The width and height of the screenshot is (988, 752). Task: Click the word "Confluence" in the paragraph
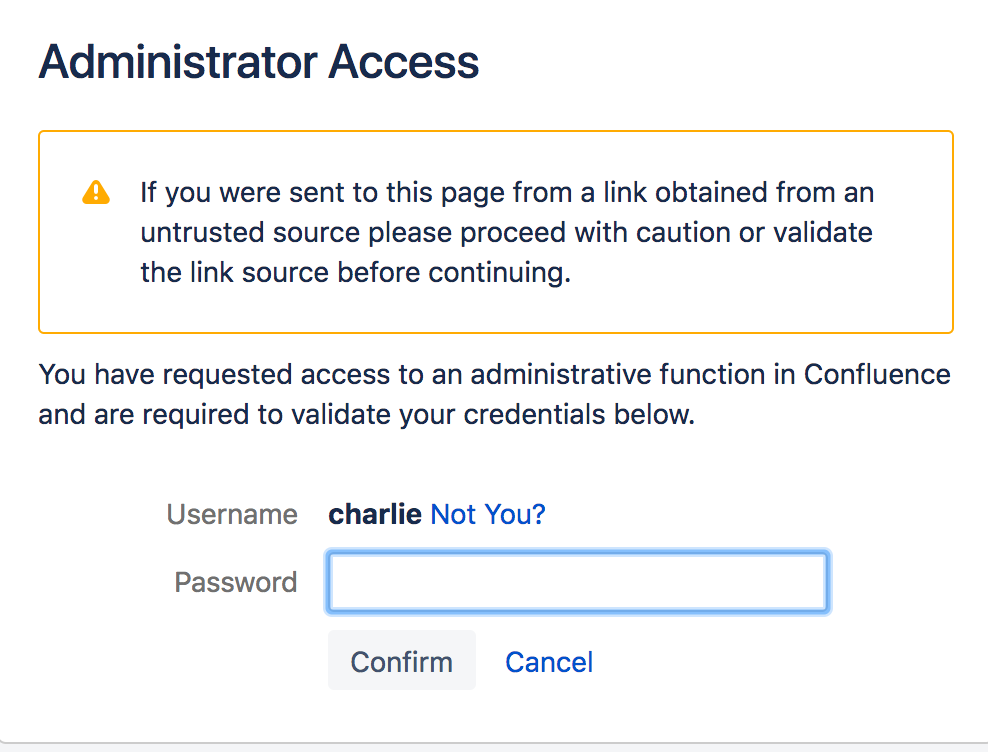click(877, 374)
